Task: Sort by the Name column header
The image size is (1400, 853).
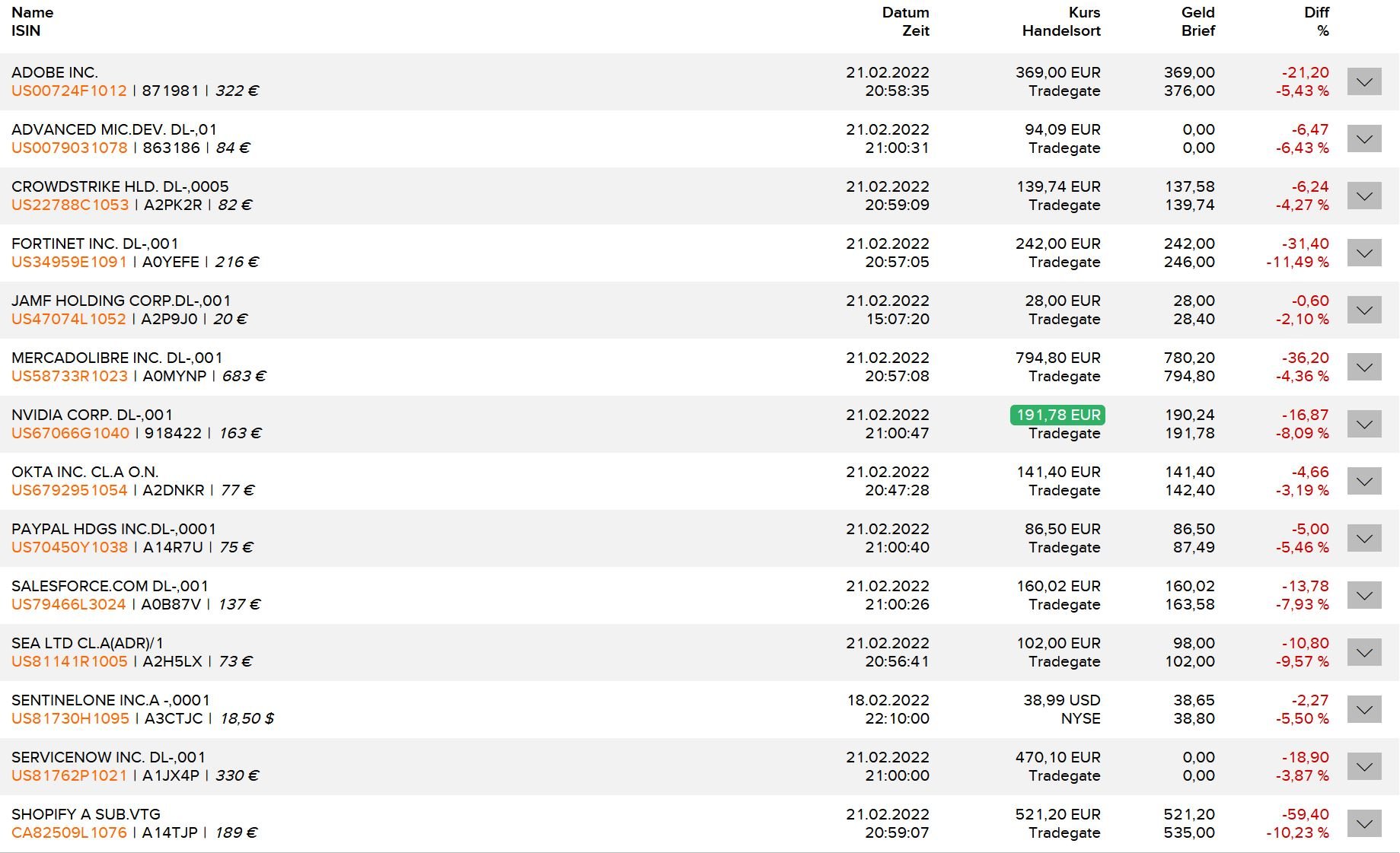Action: [32, 12]
